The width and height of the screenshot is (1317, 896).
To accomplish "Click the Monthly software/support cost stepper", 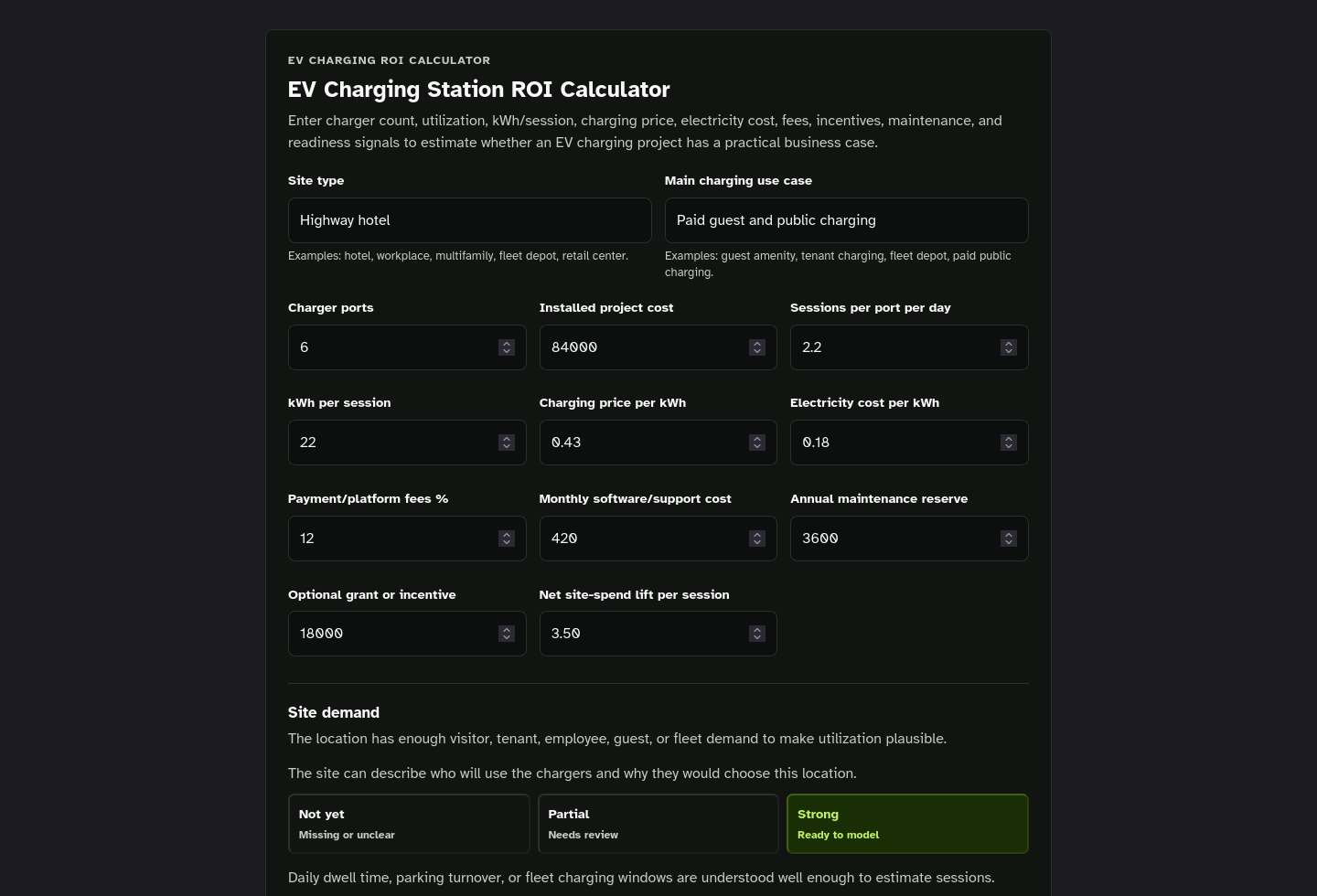I will coord(757,539).
